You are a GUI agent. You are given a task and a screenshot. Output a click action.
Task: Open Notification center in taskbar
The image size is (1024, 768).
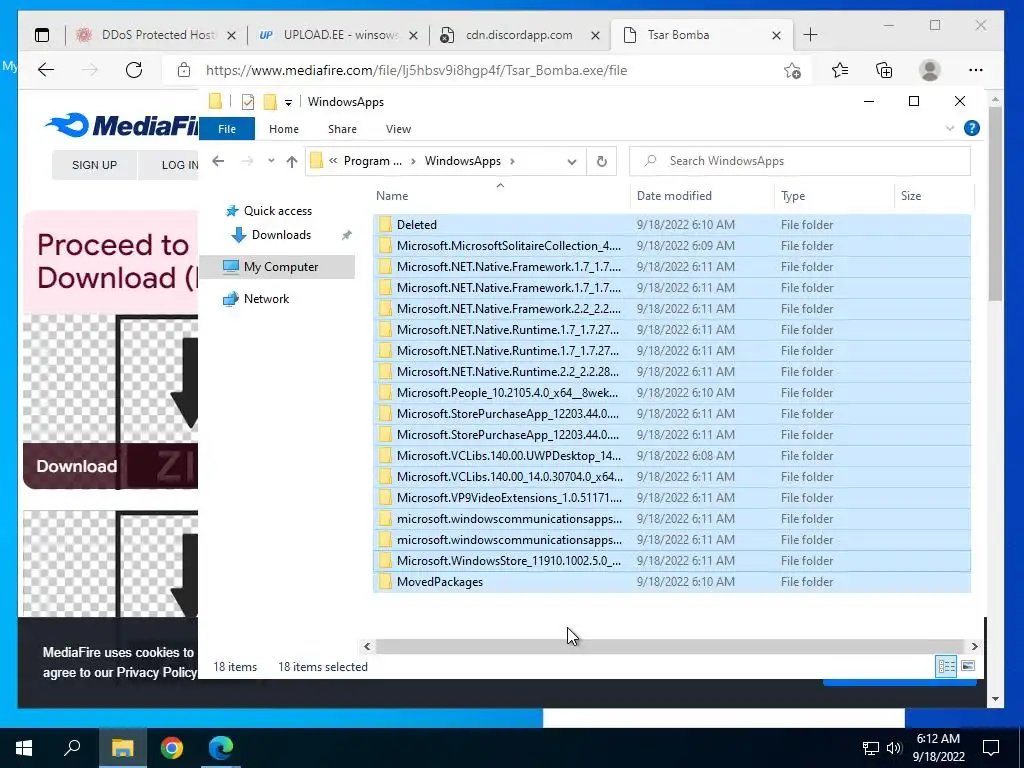point(991,748)
